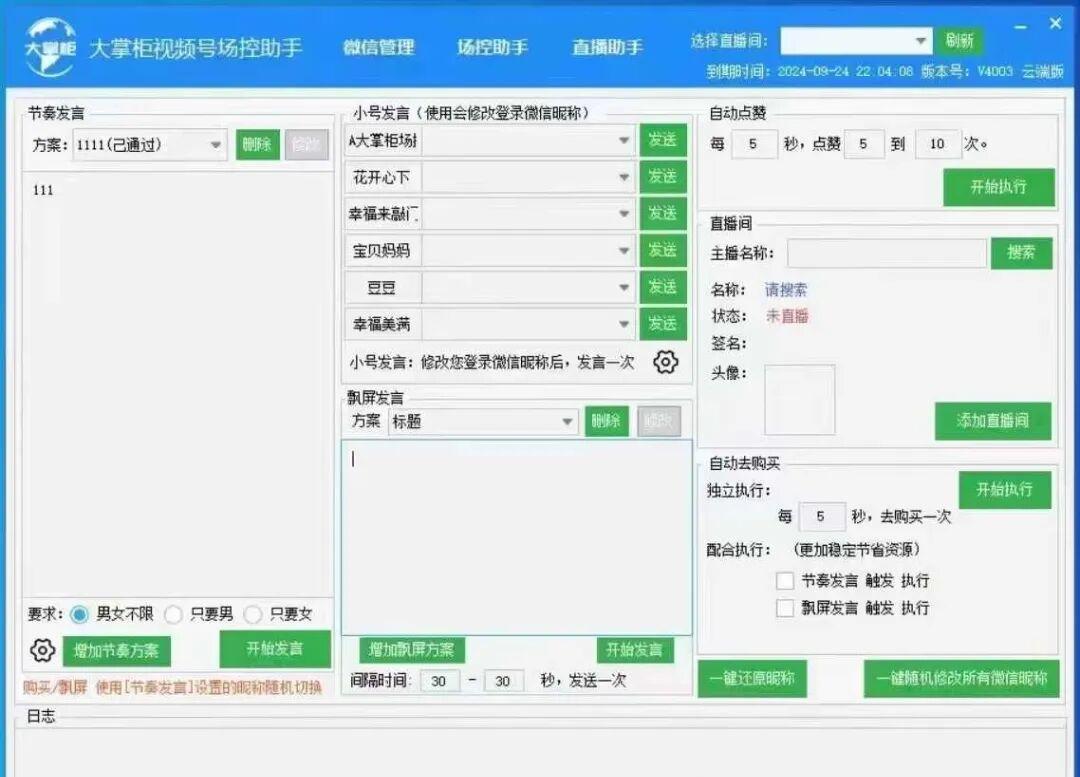
Task: Start 自动点赞 with 开始执行 button
Action: (999, 187)
